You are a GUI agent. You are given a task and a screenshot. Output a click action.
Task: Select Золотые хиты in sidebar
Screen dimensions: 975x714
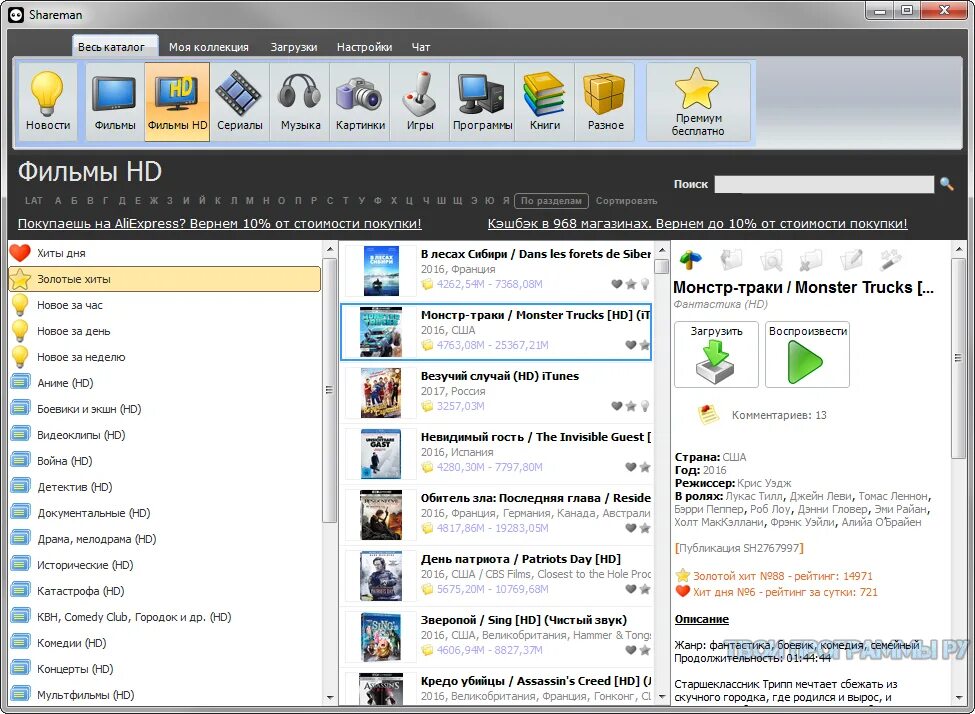coord(164,279)
